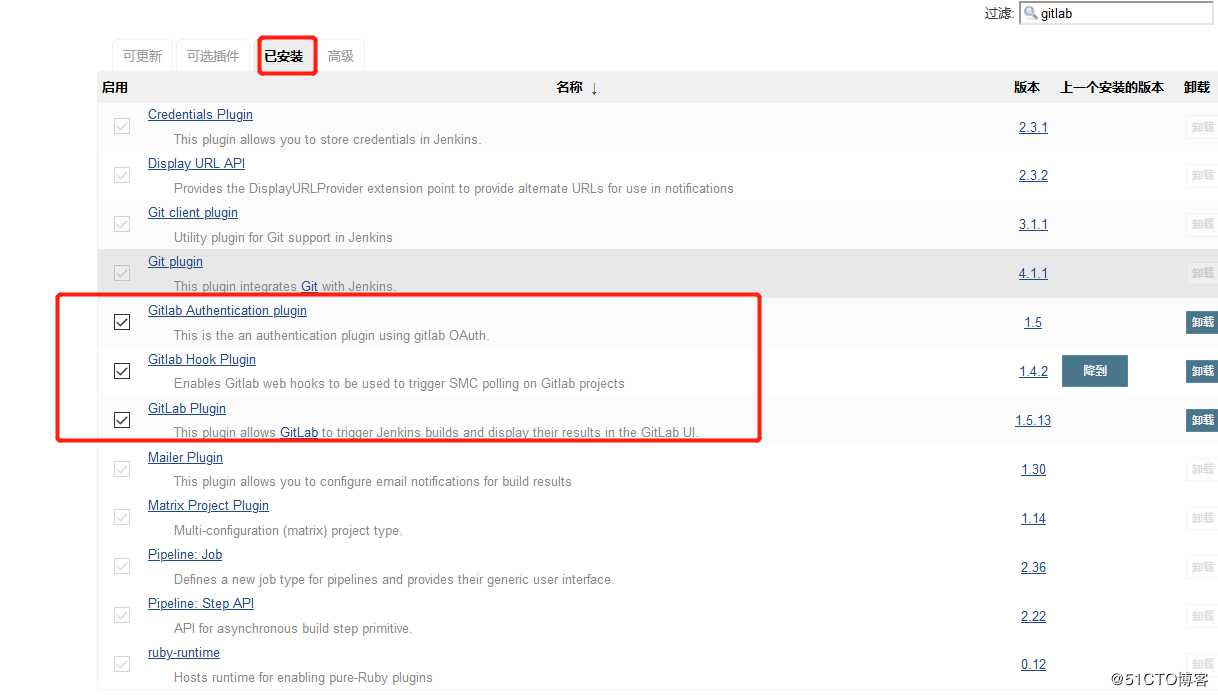Click the GitLab link in GitLab Plugin description
This screenshot has width=1218, height=696.
299,432
